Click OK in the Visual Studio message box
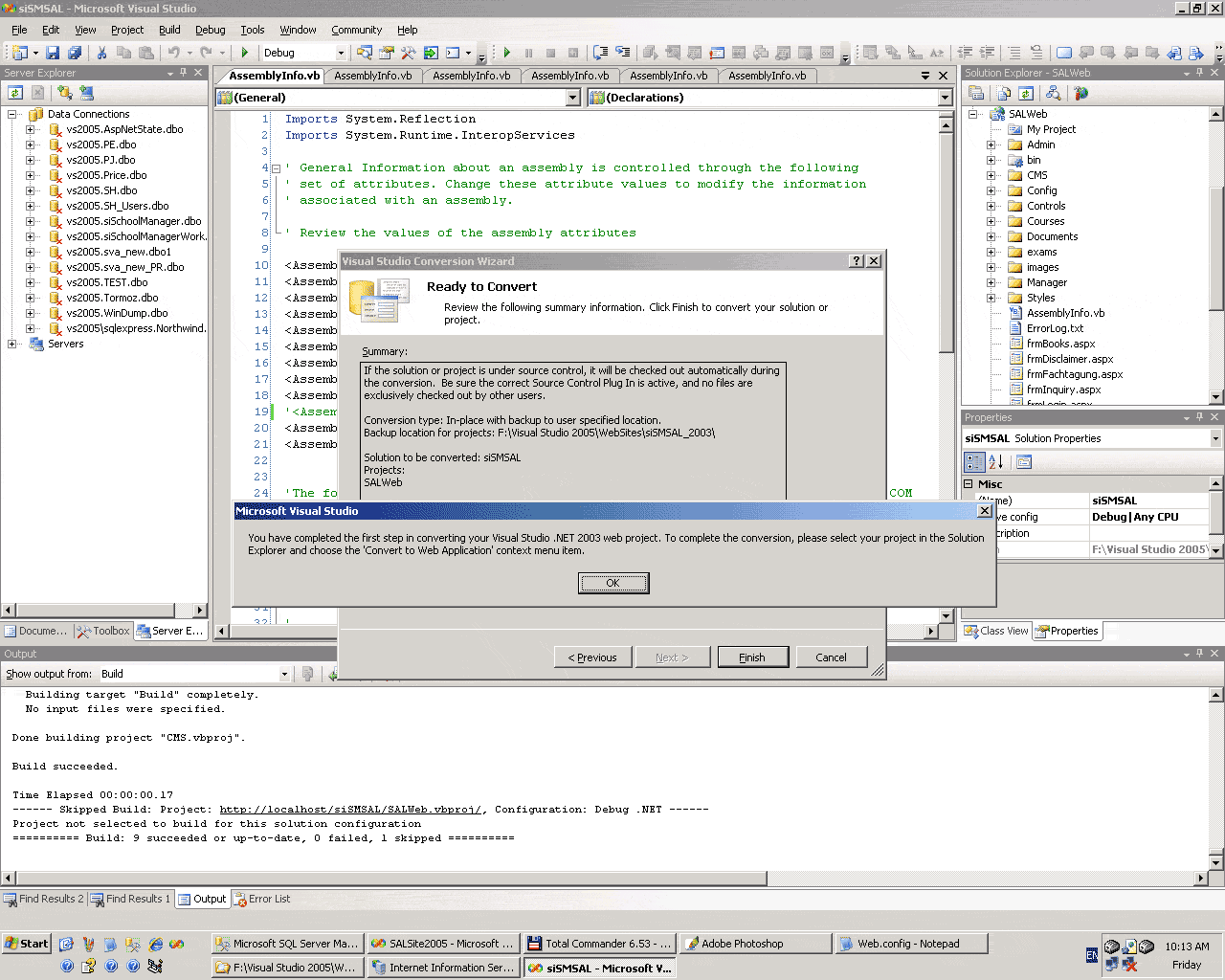1225x980 pixels. pyautogui.click(x=613, y=583)
